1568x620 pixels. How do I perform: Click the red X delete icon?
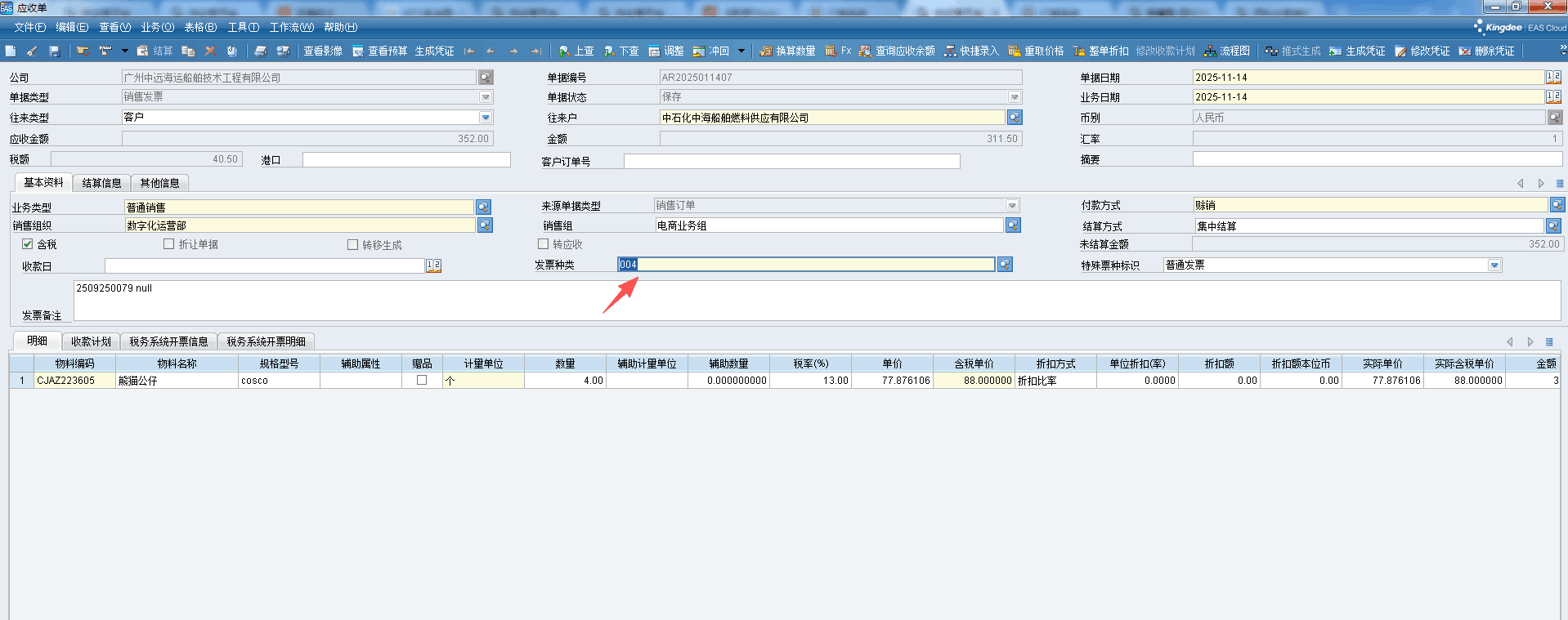(x=210, y=51)
